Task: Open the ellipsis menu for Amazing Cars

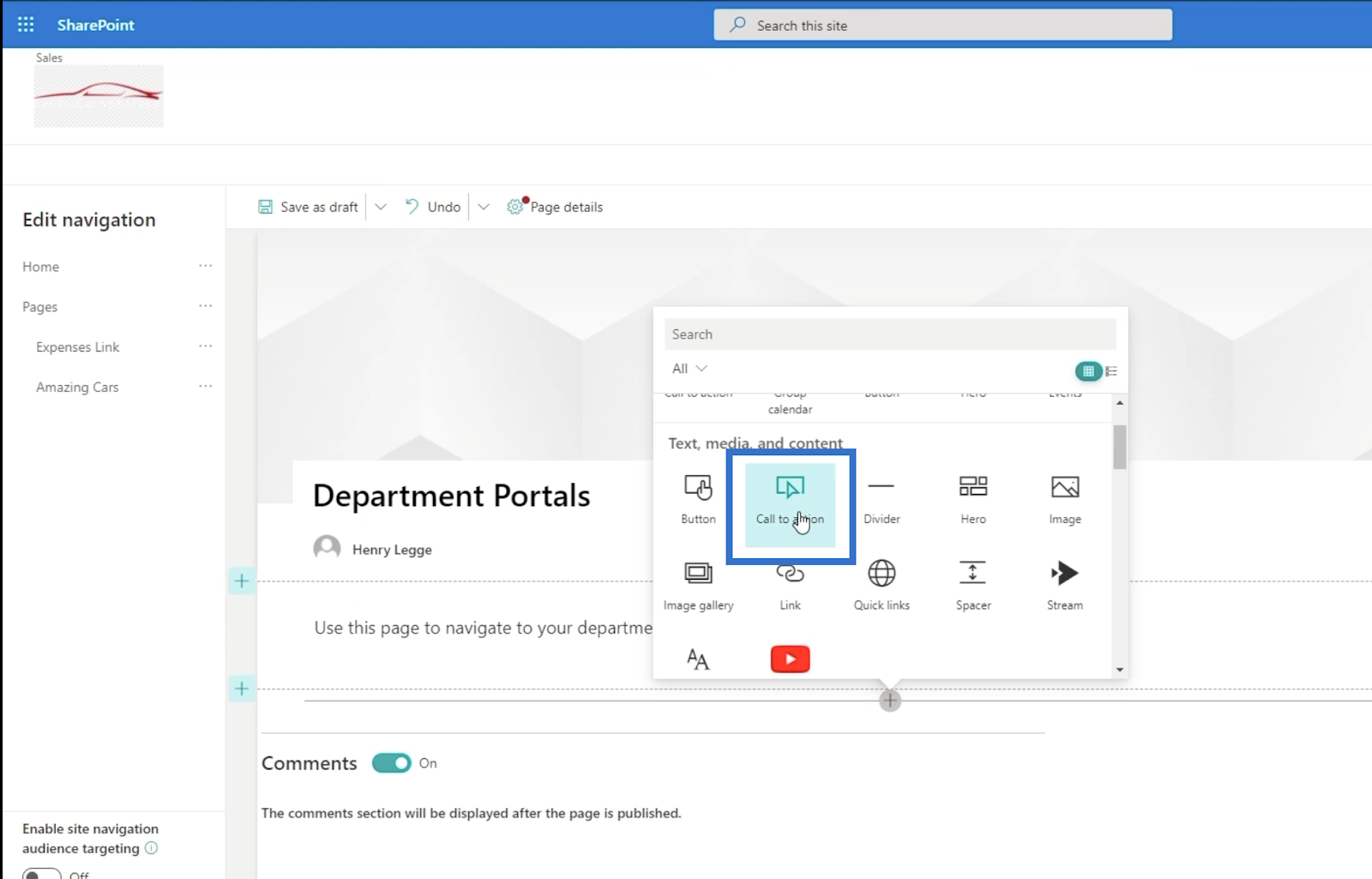Action: coord(206,387)
